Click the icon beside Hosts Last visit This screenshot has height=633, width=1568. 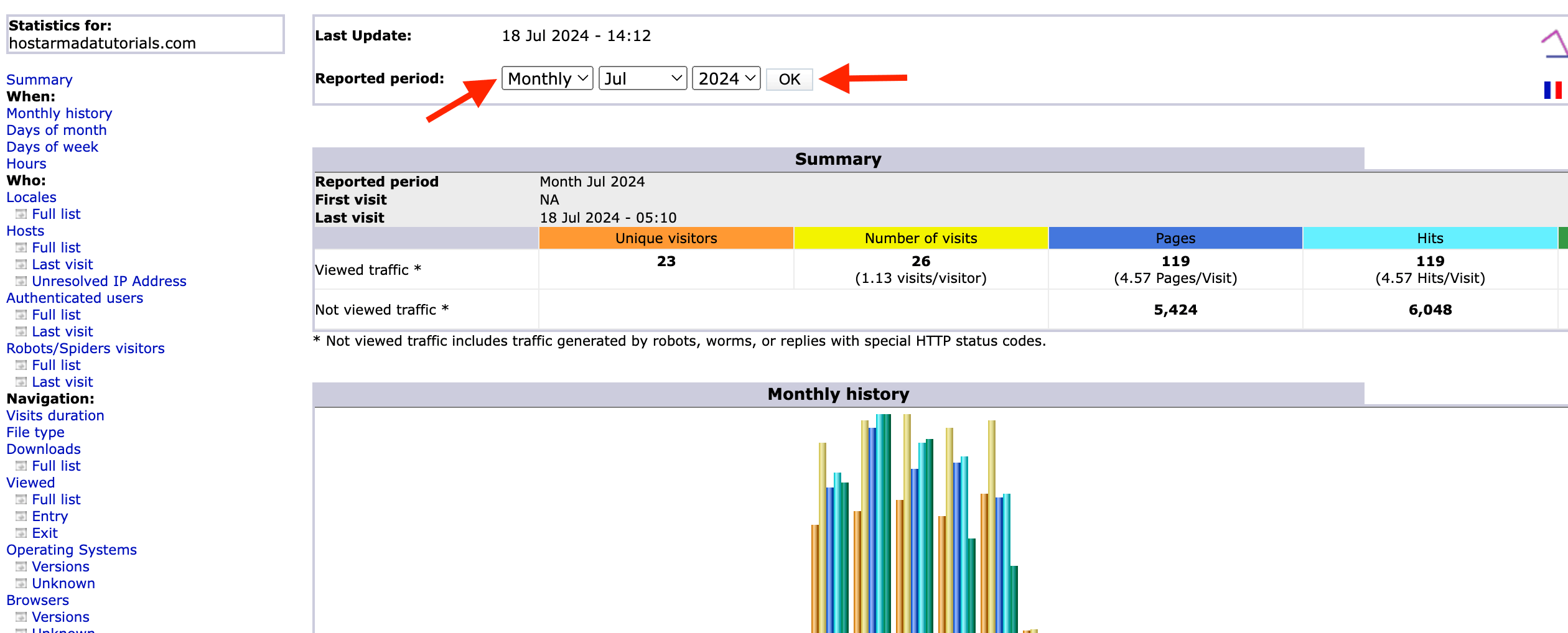click(x=21, y=264)
